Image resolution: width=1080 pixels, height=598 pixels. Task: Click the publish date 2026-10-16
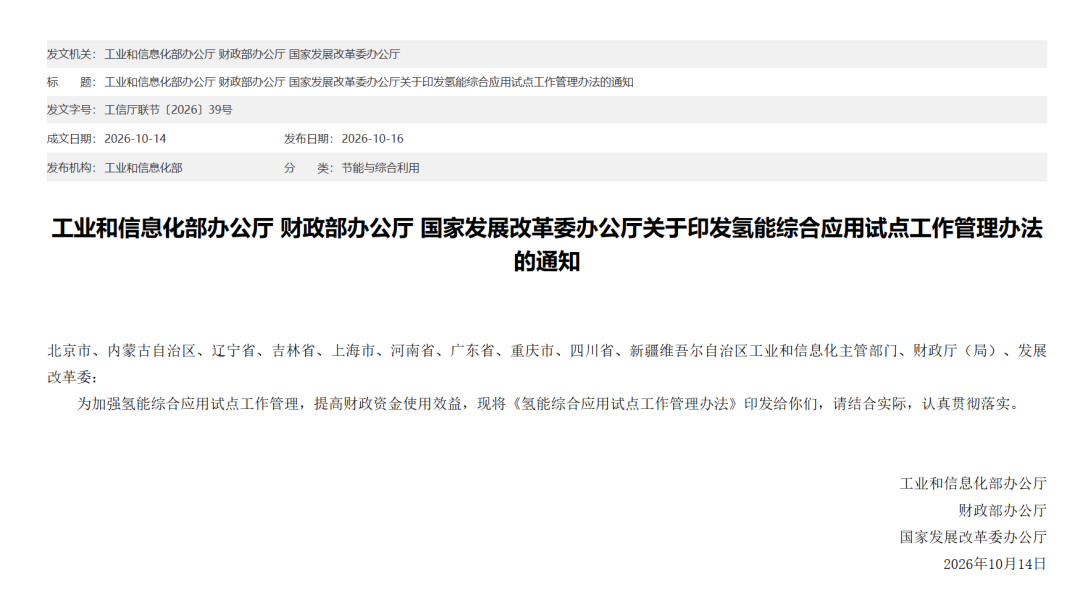pos(373,138)
